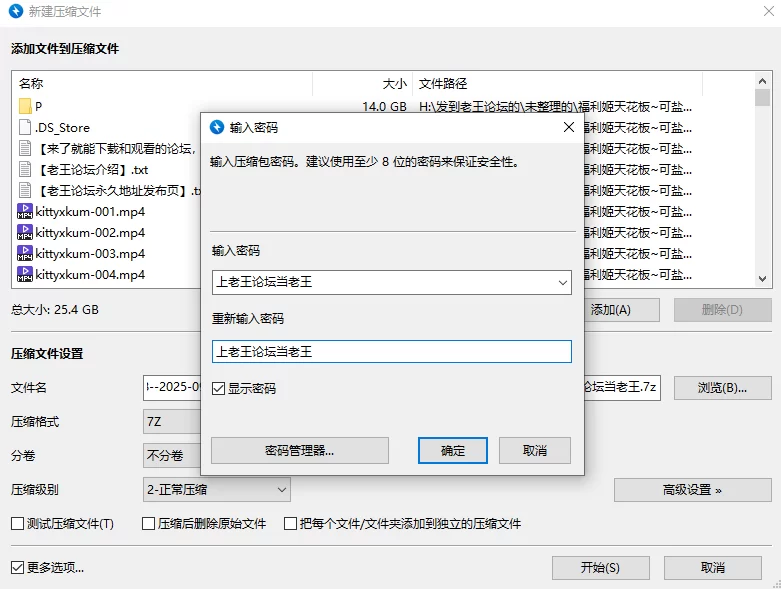Click 确定 to confirm password

452,451
